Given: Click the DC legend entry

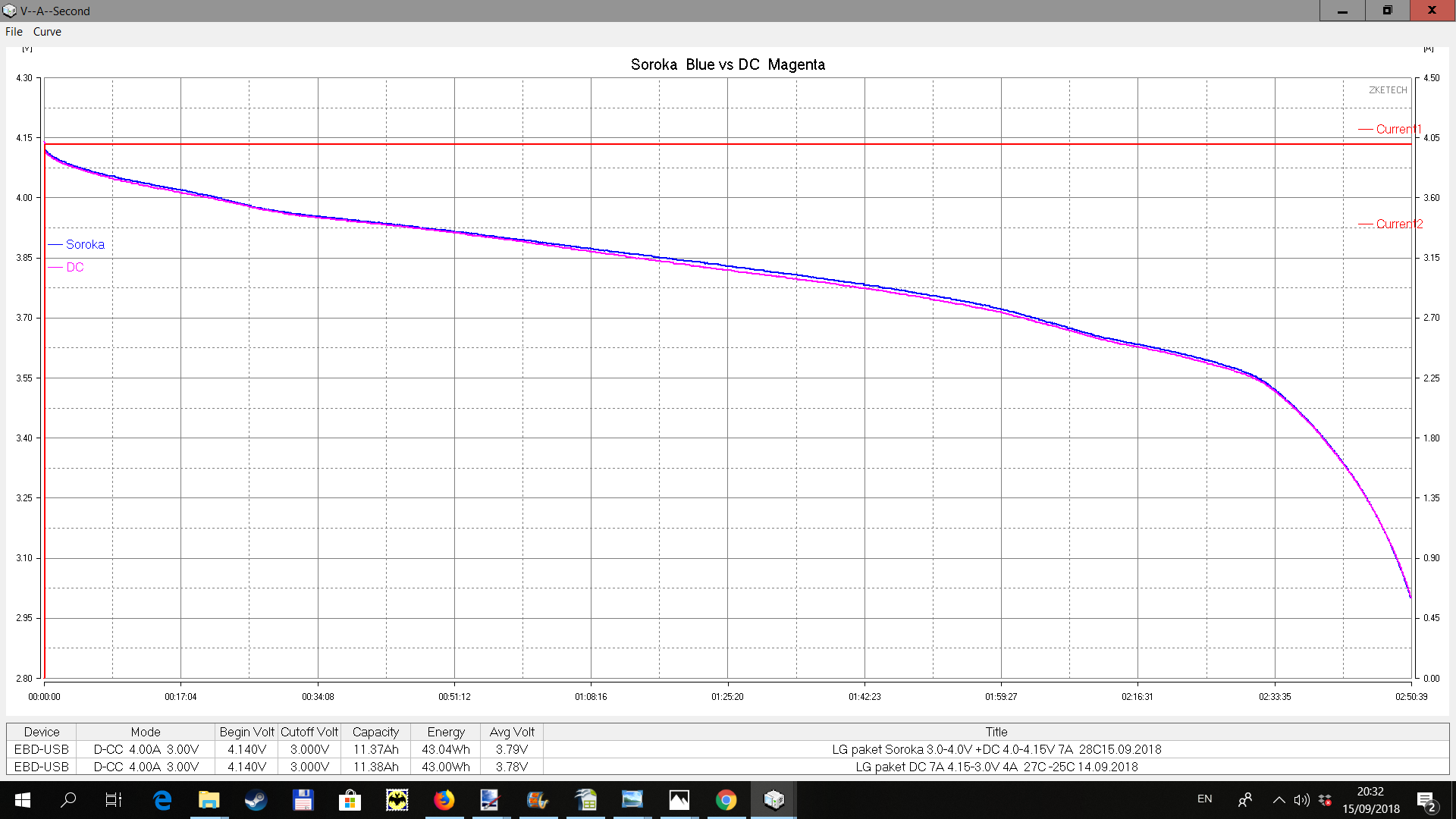Looking at the screenshot, I should coord(74,267).
